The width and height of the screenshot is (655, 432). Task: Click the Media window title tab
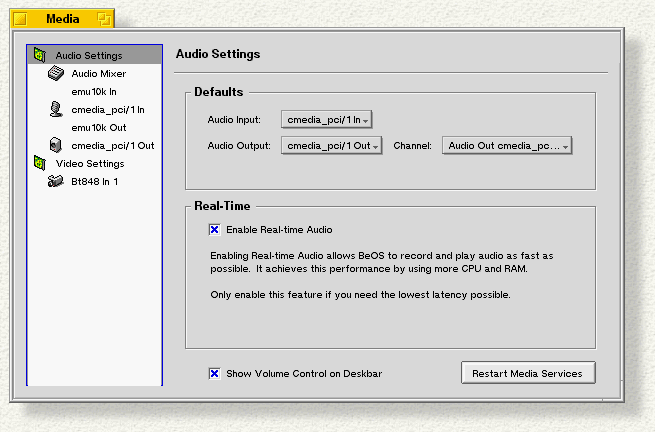[x=62, y=19]
